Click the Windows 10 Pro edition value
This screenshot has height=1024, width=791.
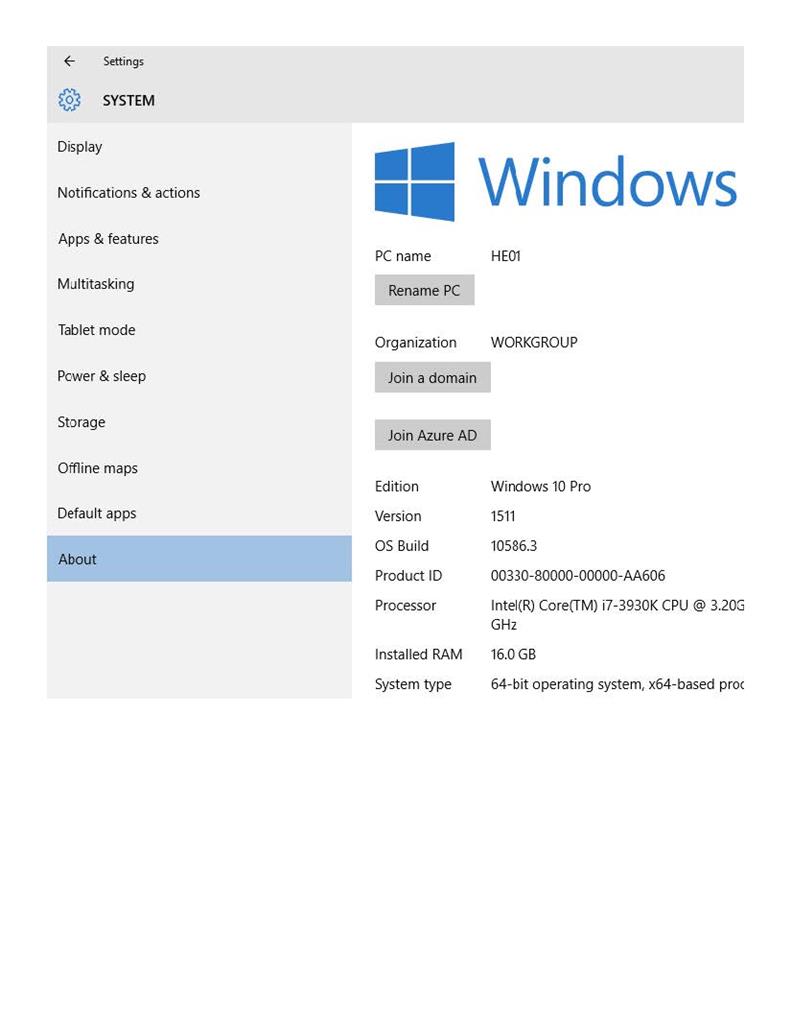[x=541, y=487]
